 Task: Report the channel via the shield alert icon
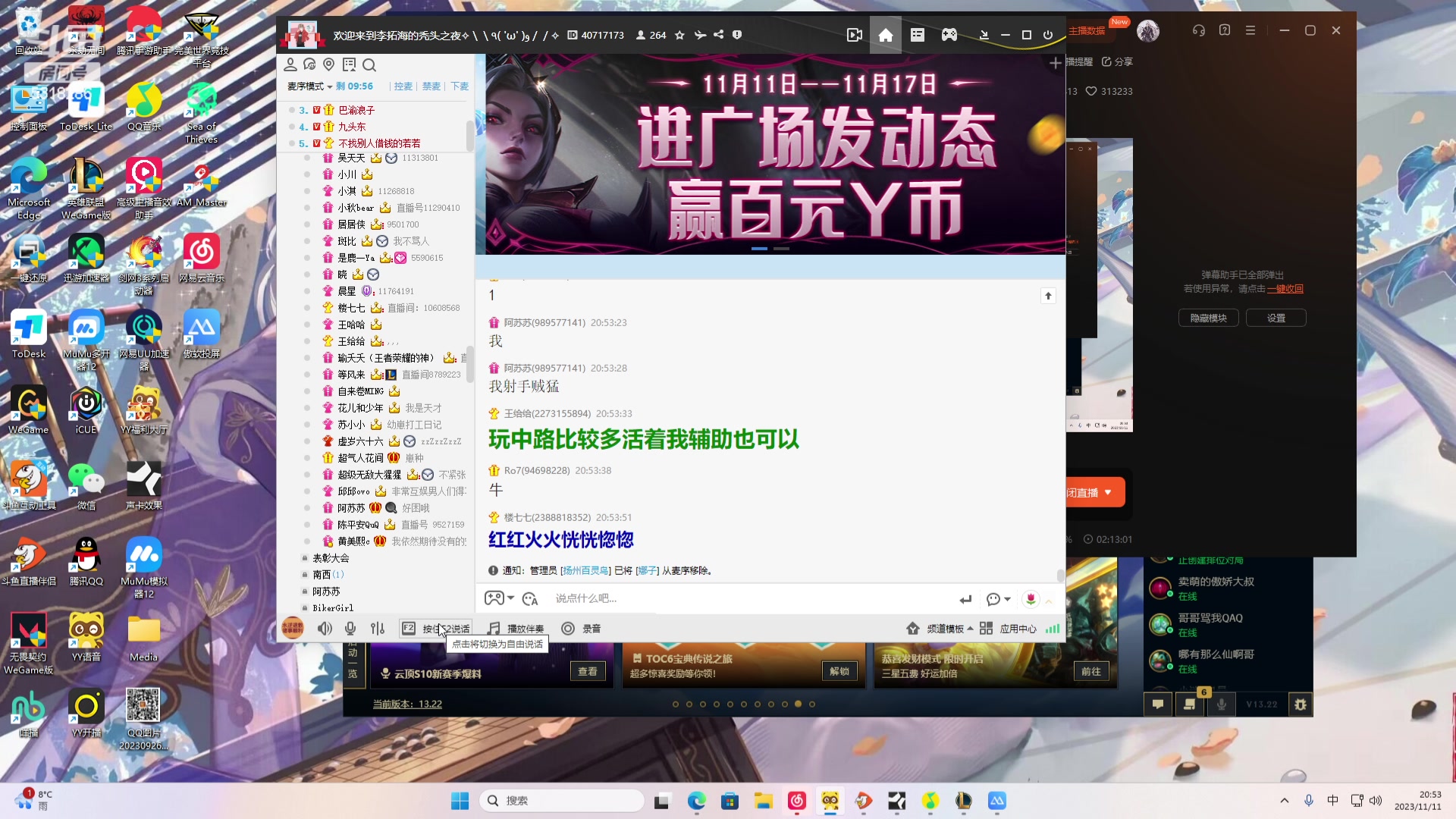(737, 35)
